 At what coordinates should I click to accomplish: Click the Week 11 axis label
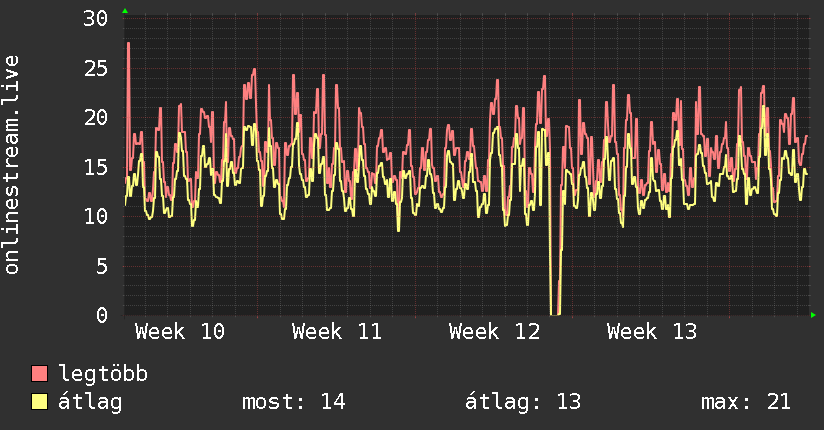coord(337,332)
